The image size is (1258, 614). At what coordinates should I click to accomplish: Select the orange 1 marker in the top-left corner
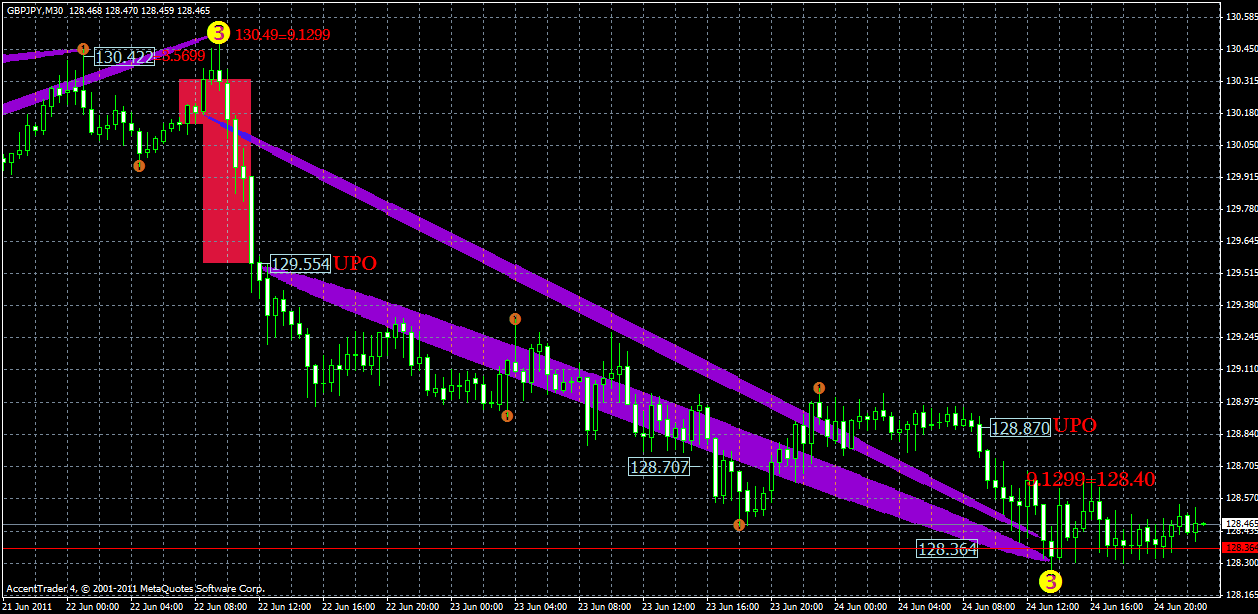pos(82,48)
